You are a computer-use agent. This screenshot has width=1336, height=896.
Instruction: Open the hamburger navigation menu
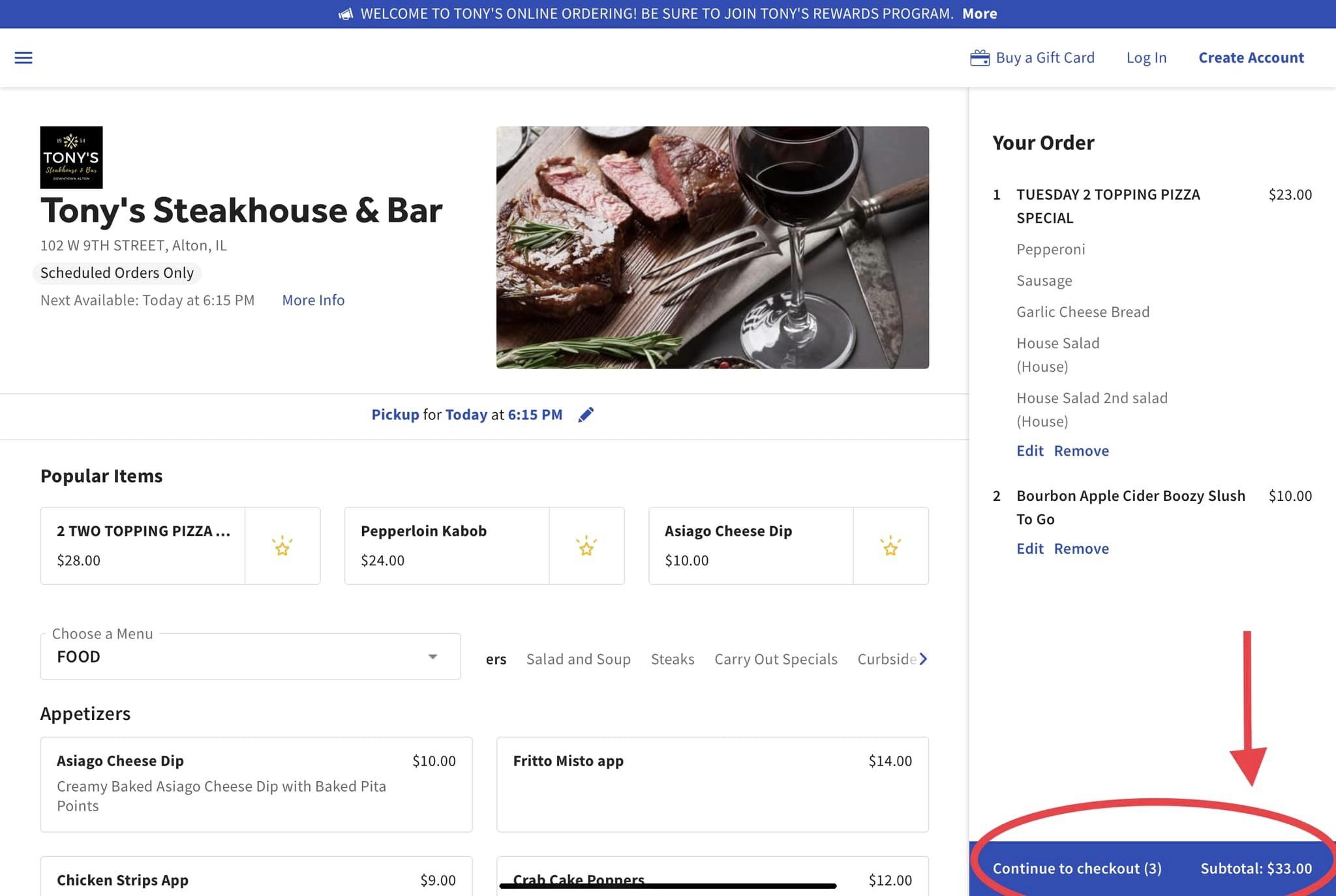pos(23,58)
